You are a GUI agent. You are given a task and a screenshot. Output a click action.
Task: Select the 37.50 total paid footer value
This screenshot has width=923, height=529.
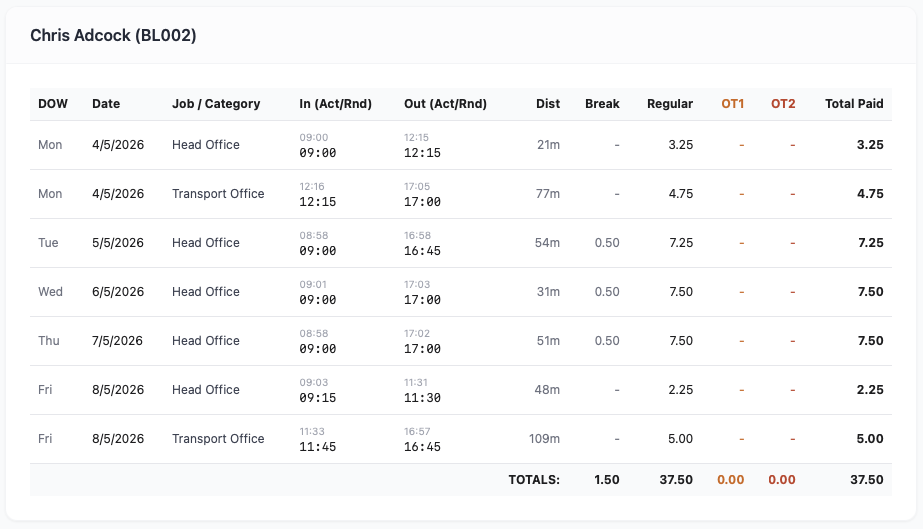tap(866, 480)
